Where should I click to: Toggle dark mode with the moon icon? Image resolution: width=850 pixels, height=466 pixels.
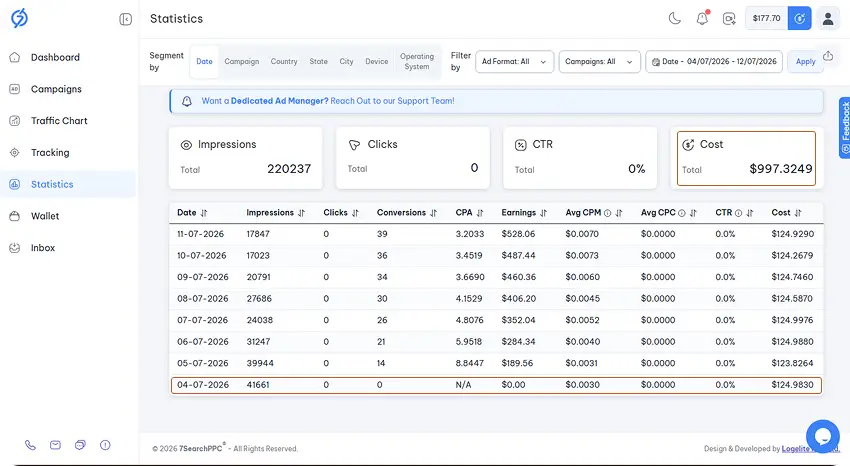coord(674,18)
